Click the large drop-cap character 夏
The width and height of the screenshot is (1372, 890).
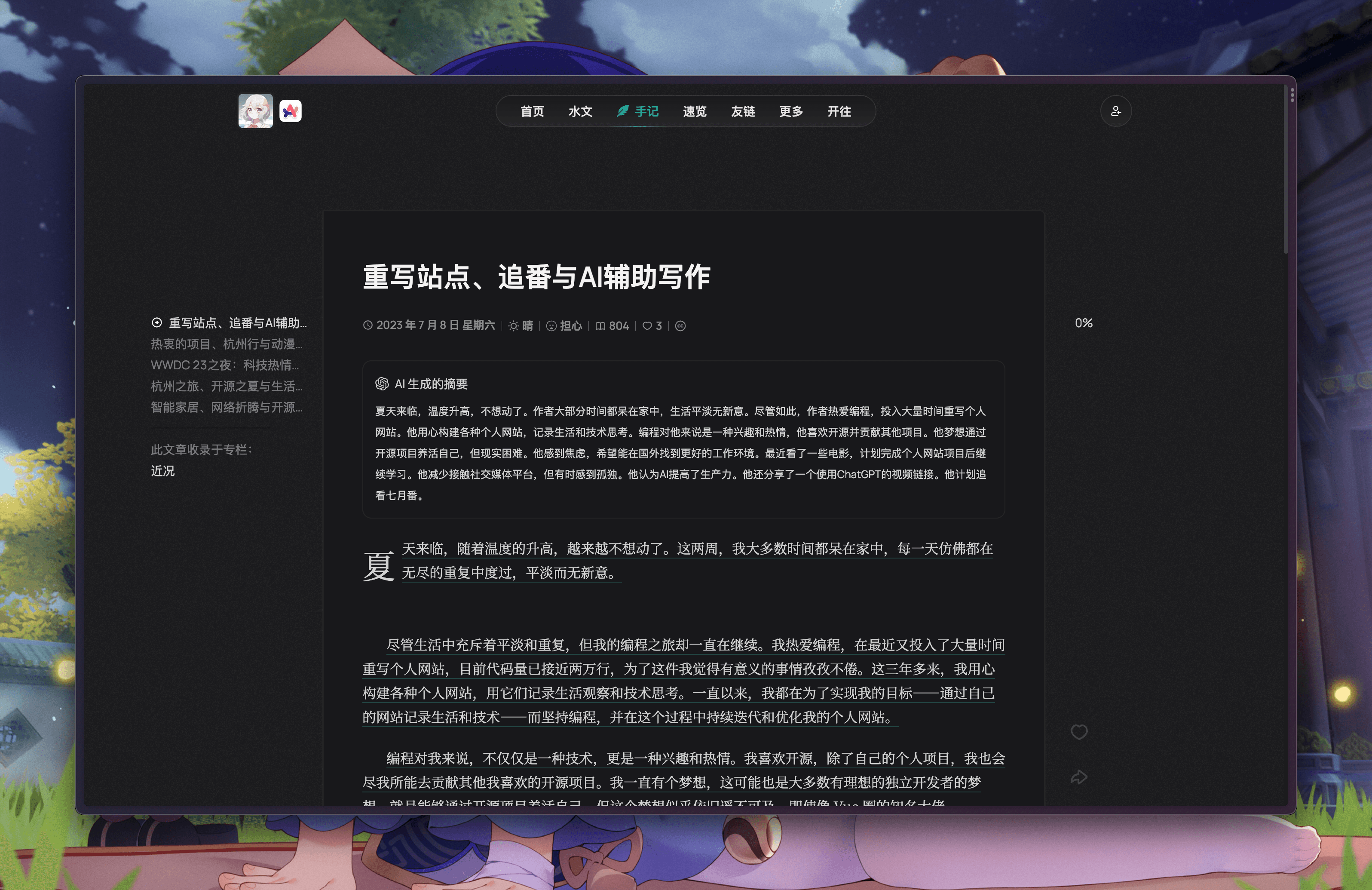pyautogui.click(x=379, y=565)
